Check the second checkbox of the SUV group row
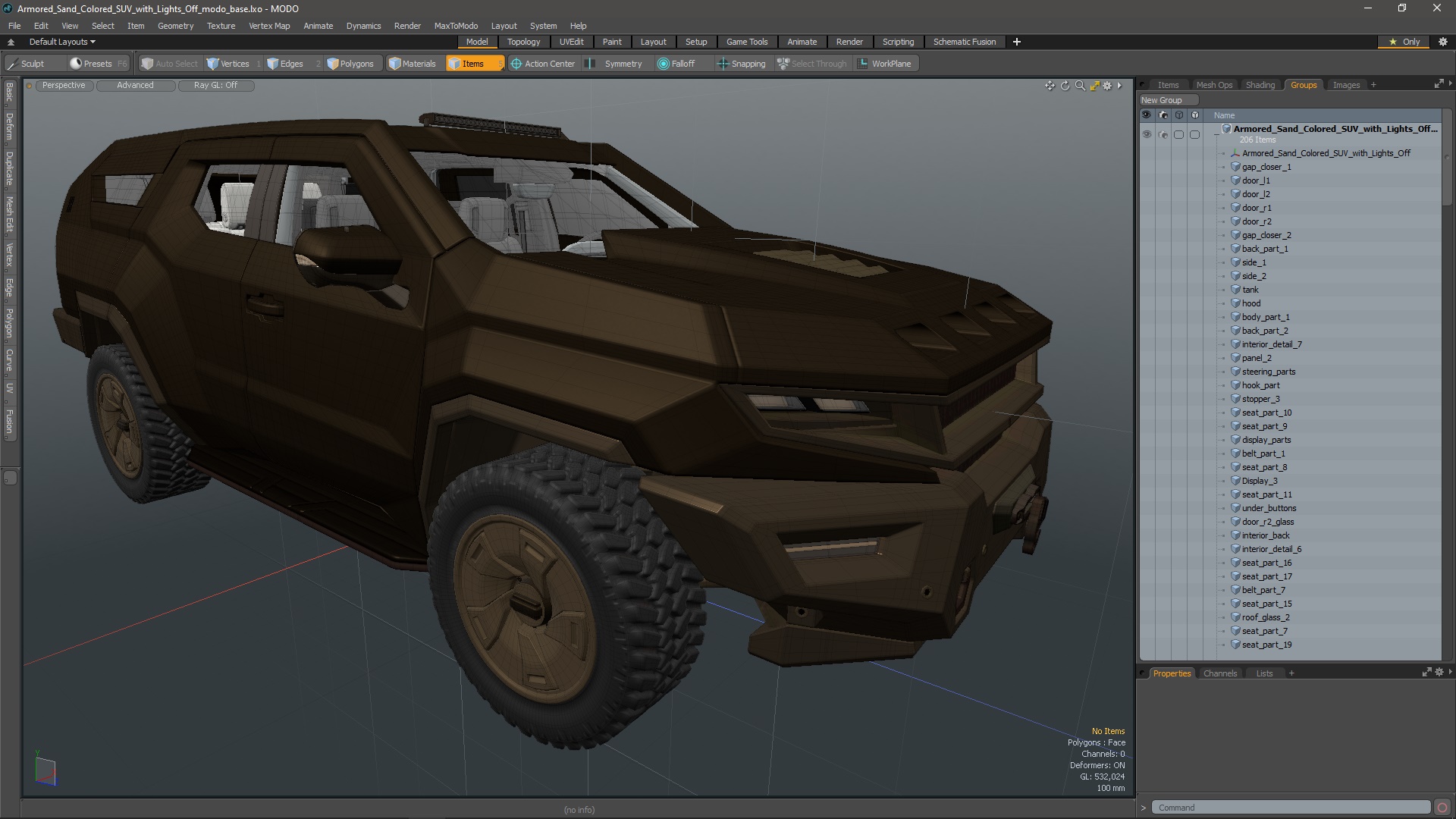The height and width of the screenshot is (819, 1456). (1194, 134)
